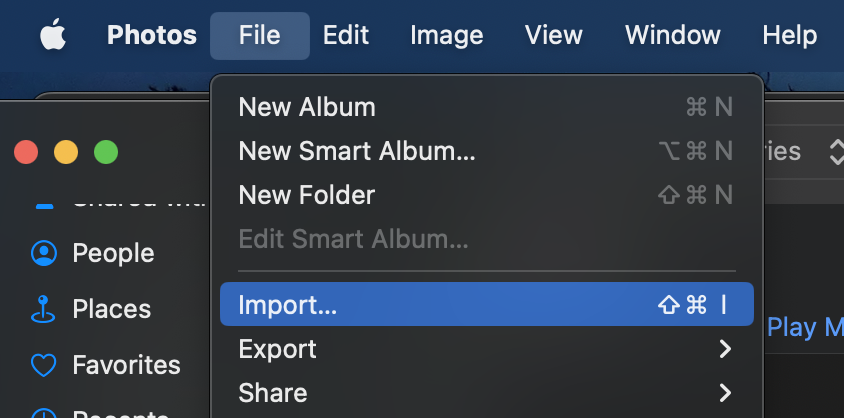Click the People sidebar icon
This screenshot has width=844, height=418.
(44, 253)
